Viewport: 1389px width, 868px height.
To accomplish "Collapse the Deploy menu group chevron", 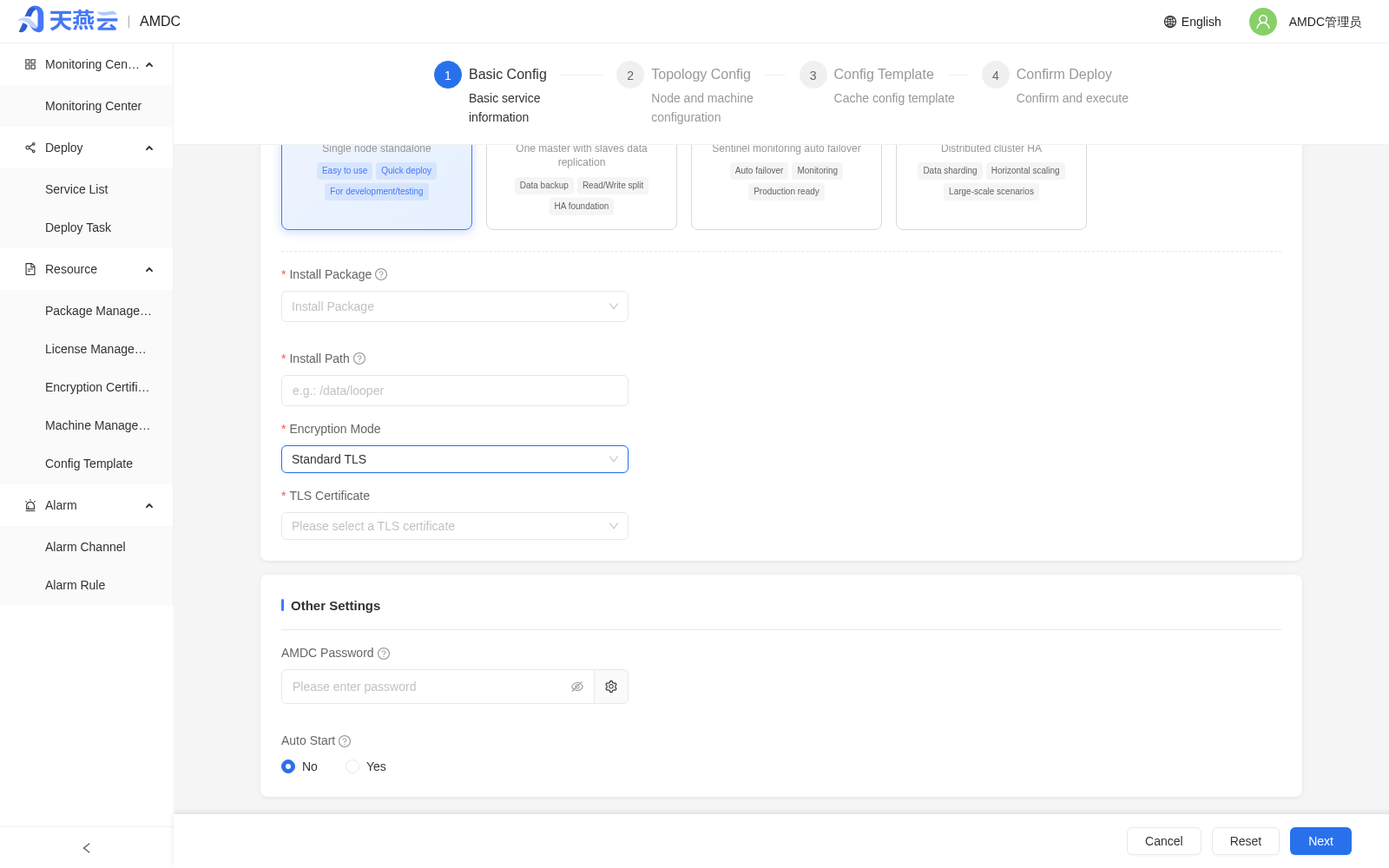I will click(149, 148).
